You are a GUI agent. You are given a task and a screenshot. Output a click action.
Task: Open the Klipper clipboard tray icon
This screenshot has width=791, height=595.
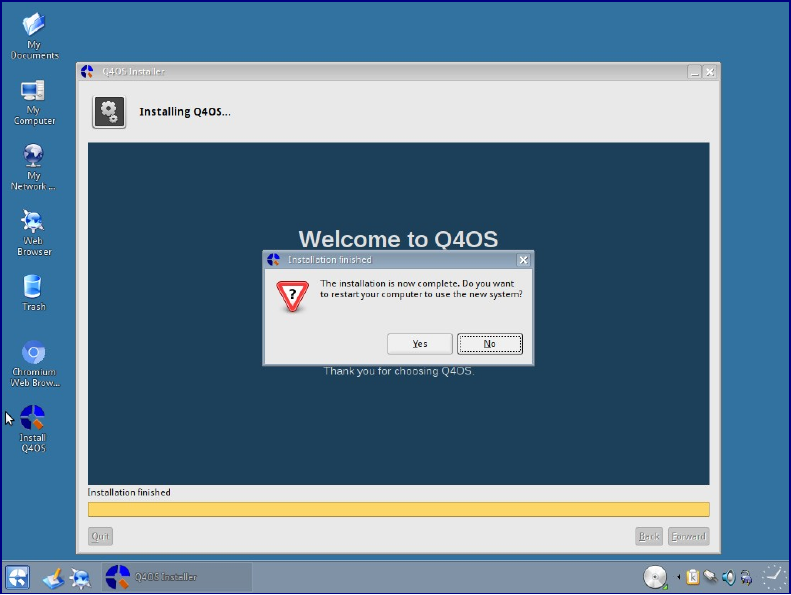click(693, 577)
